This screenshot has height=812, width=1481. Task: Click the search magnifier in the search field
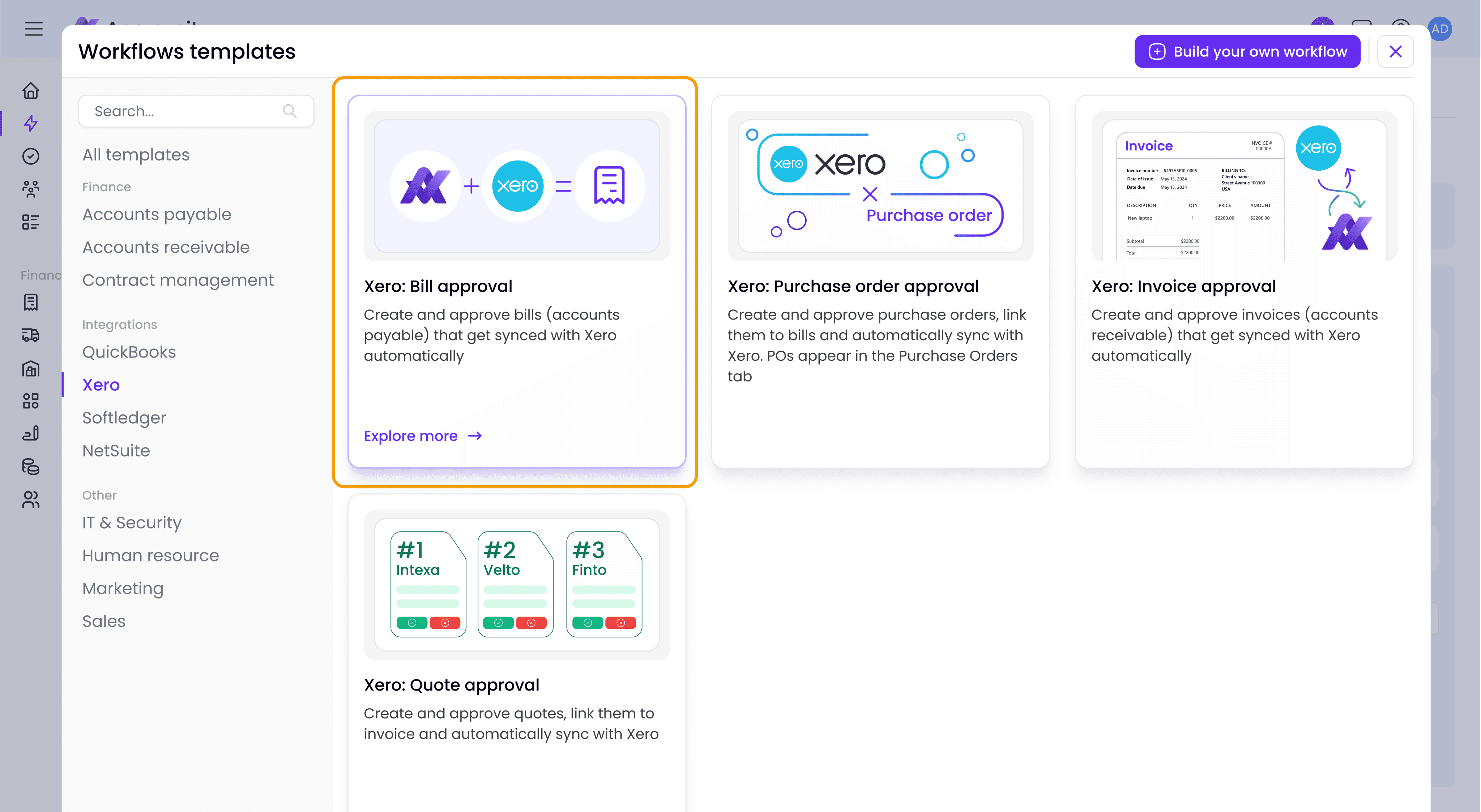290,110
